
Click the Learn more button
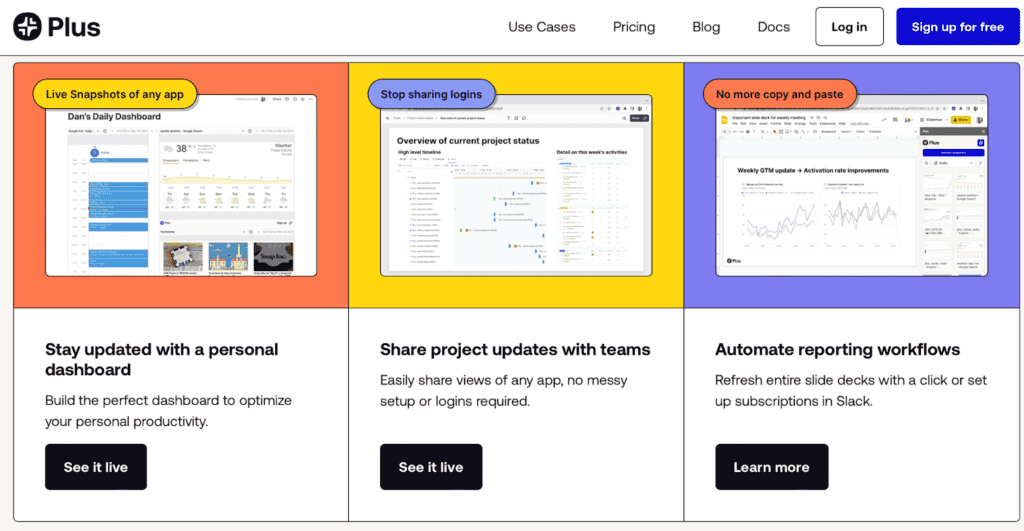point(771,467)
